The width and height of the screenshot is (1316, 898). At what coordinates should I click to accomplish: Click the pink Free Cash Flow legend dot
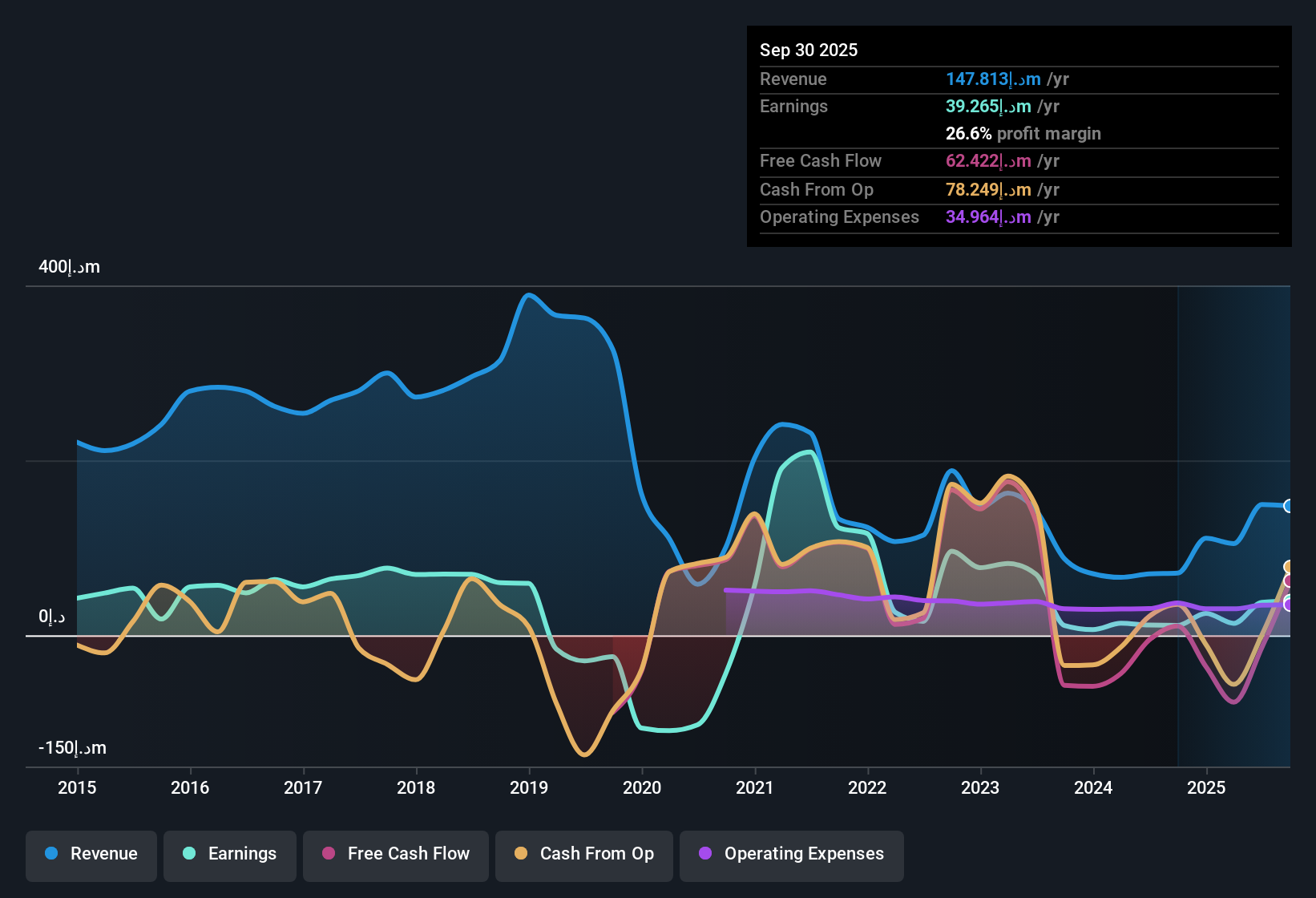click(328, 854)
